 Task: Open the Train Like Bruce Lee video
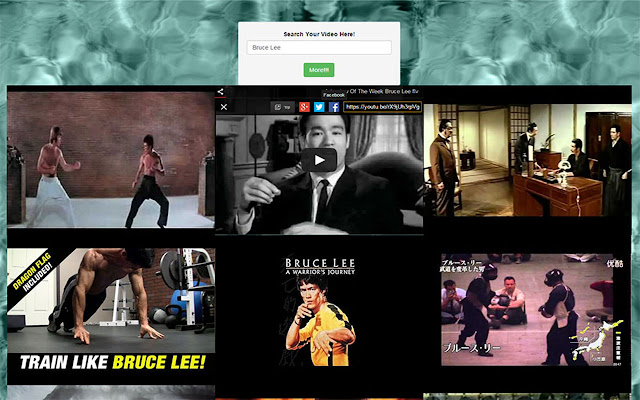pyautogui.click(x=110, y=315)
